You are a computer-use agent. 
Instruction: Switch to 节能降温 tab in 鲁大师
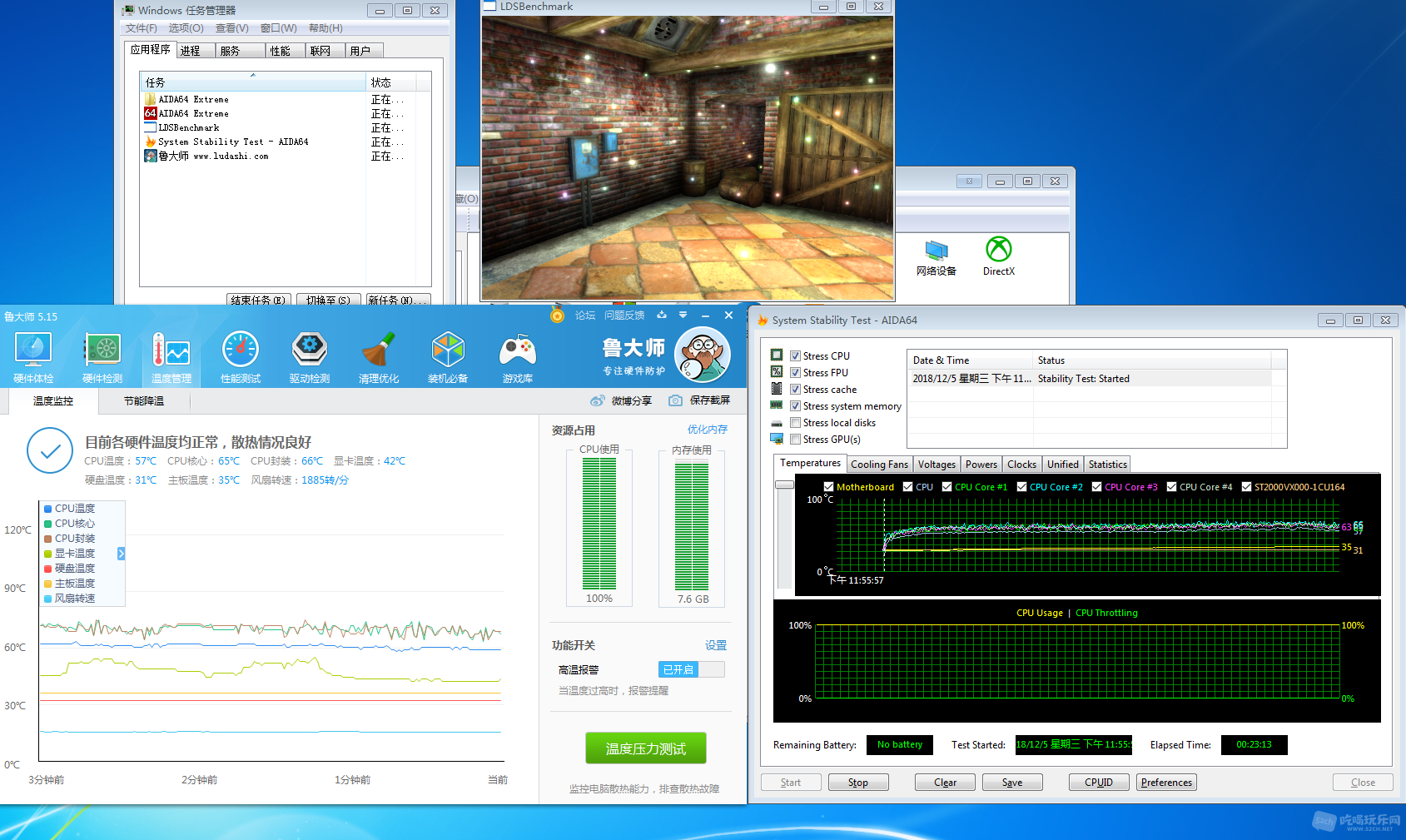coord(144,400)
